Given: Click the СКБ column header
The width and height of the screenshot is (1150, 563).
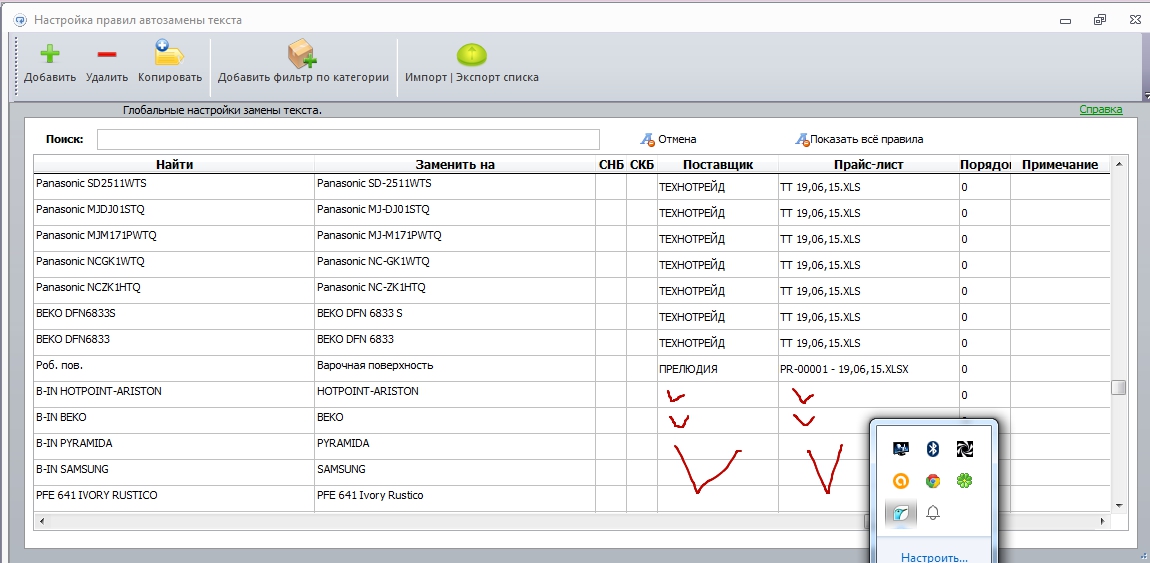Looking at the screenshot, I should pyautogui.click(x=642, y=165).
